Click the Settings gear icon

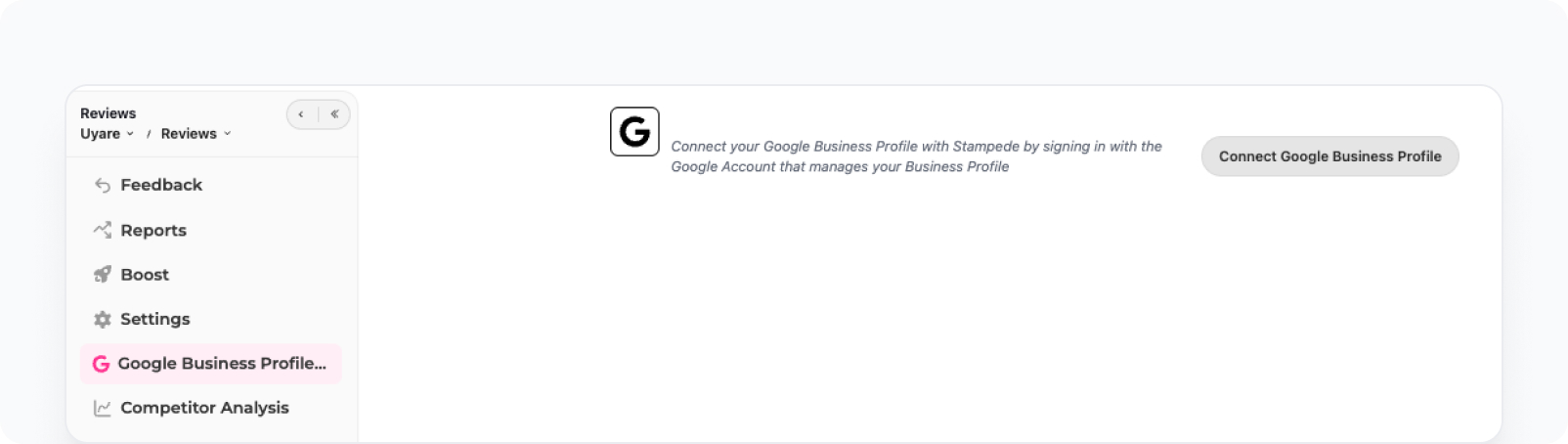click(103, 319)
